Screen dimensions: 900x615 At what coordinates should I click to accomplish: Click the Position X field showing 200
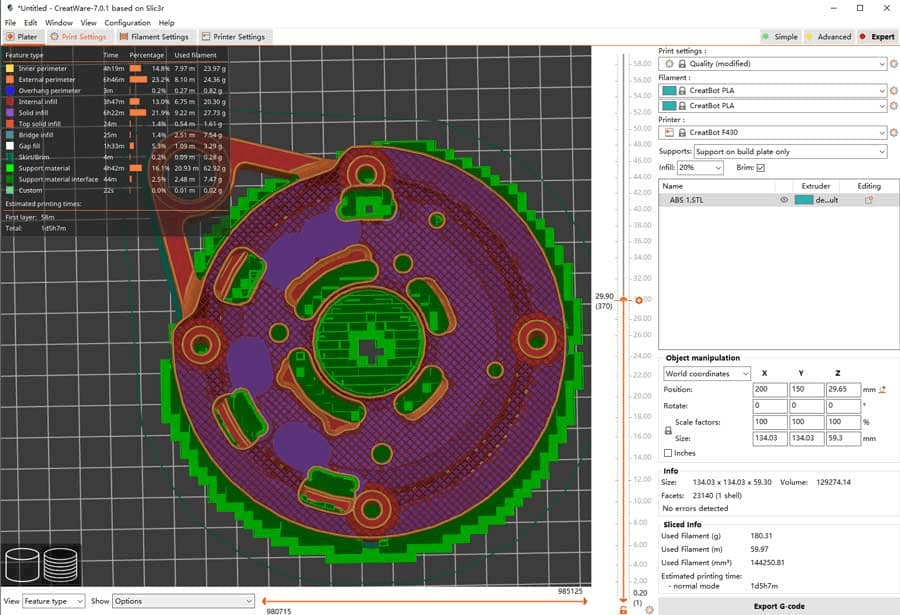[770, 389]
